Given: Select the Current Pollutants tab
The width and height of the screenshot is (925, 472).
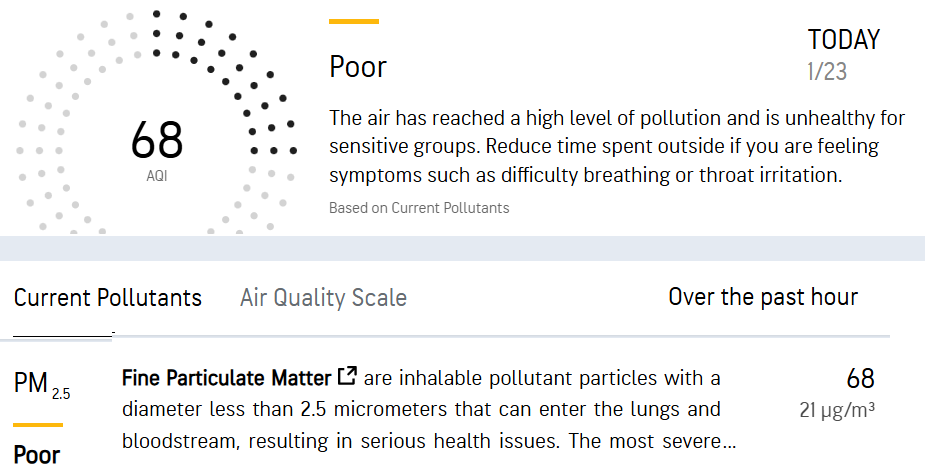Looking at the screenshot, I should 108,297.
